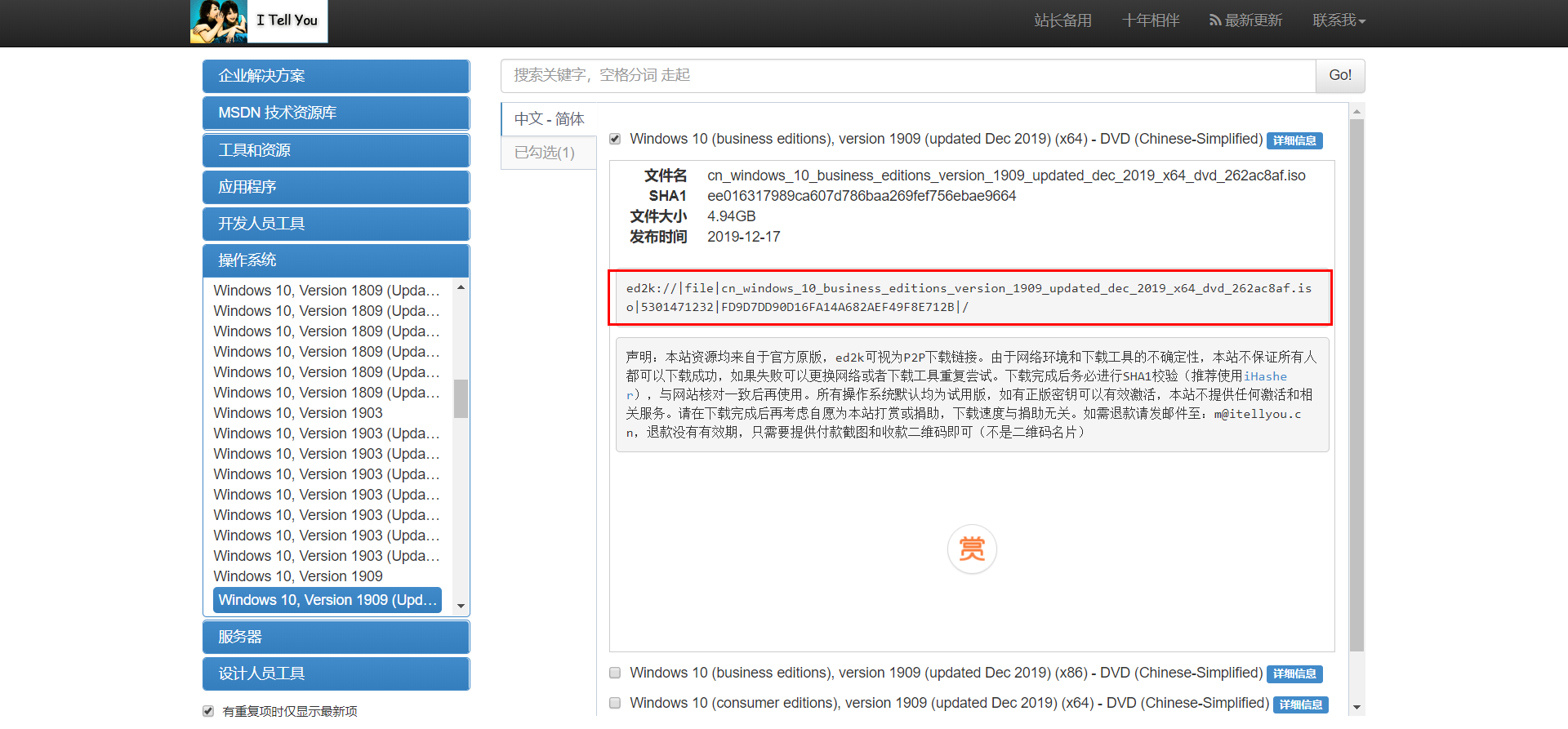Expand the 服务器 category panel
This screenshot has width=1568, height=729.
point(336,637)
